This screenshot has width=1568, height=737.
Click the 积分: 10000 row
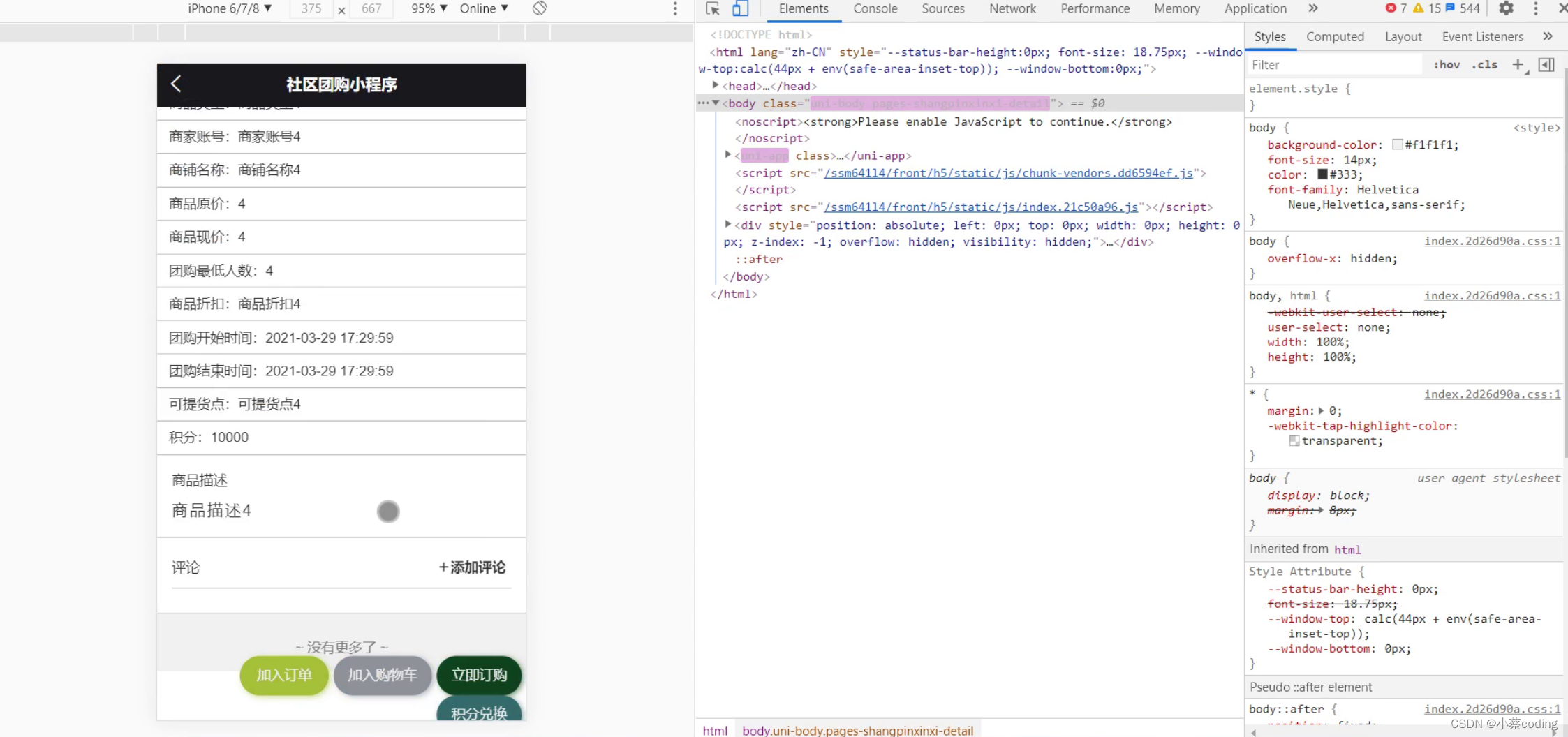click(341, 438)
